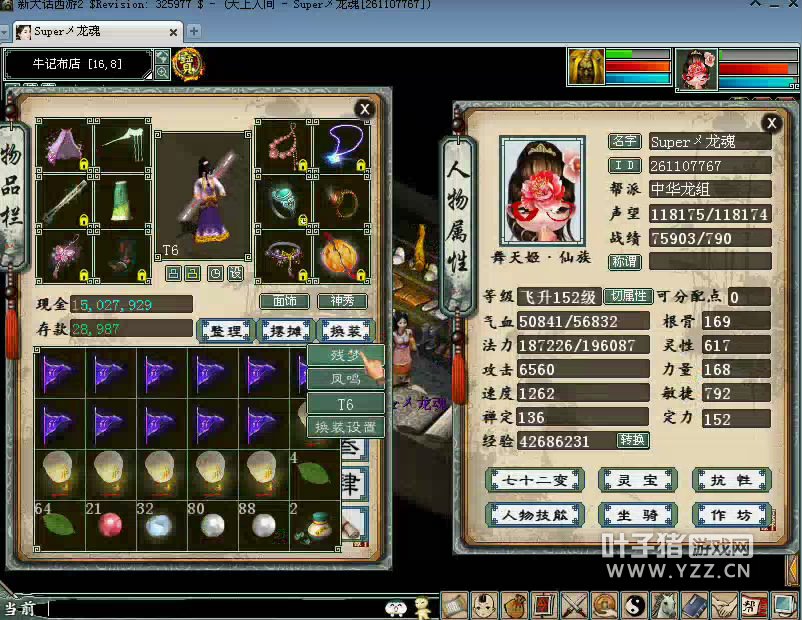Image resolution: width=802 pixels, height=620 pixels.
Task: Click the 整理 sort inventory button
Action: pos(224,330)
